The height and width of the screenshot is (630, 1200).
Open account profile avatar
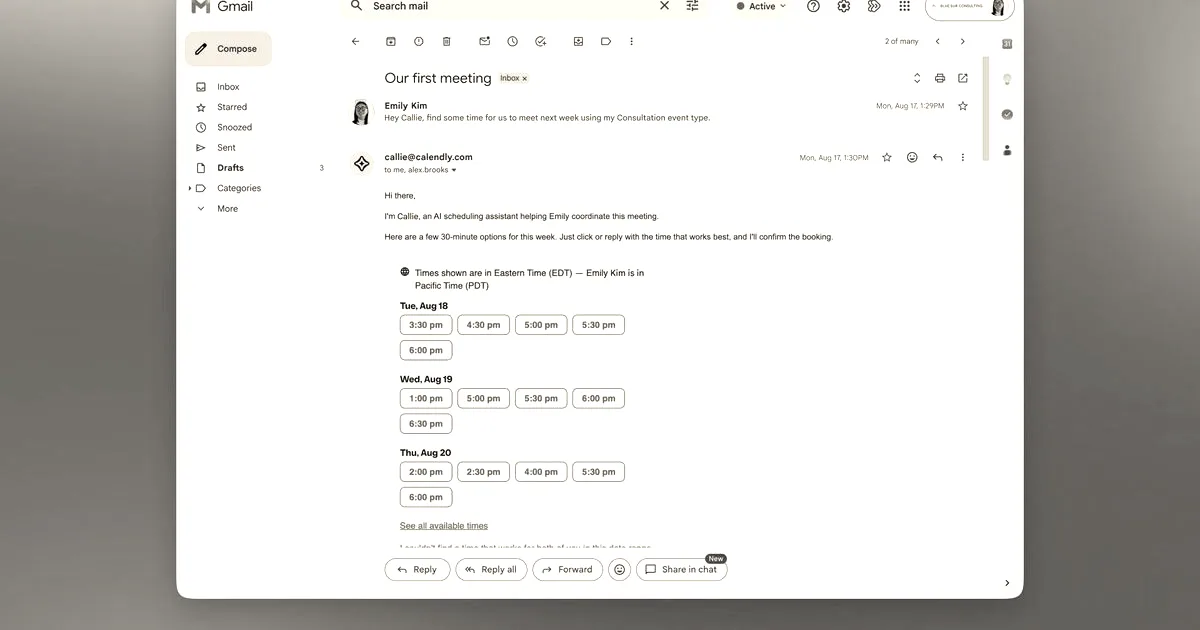pos(997,7)
